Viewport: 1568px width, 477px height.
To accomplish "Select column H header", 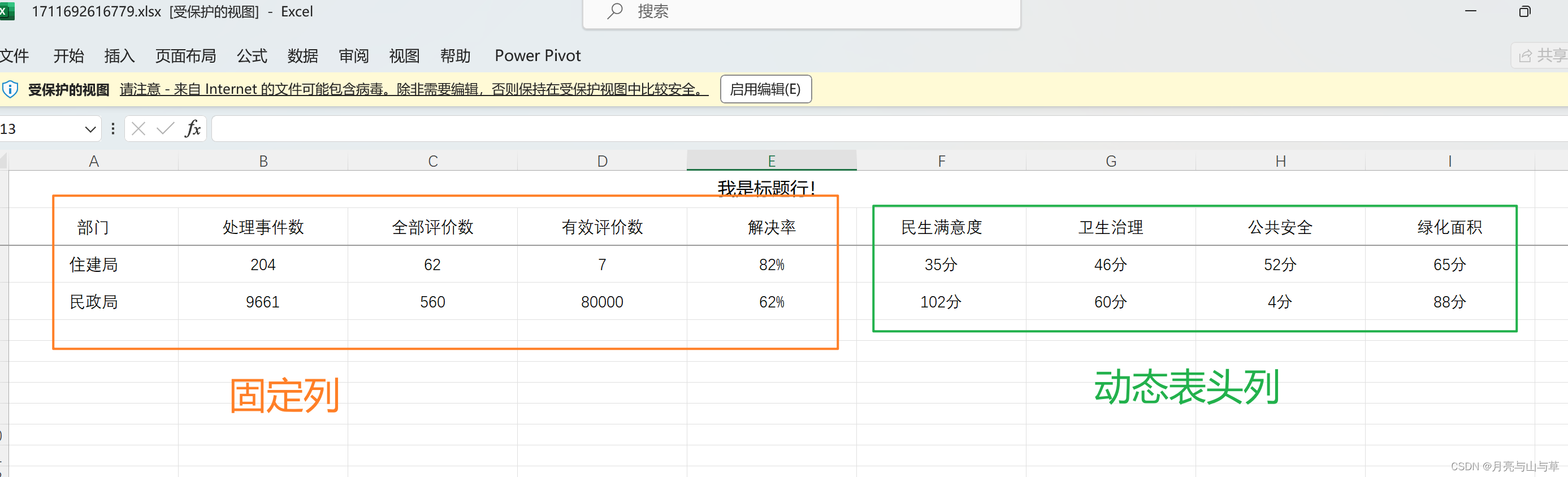I will [1281, 161].
